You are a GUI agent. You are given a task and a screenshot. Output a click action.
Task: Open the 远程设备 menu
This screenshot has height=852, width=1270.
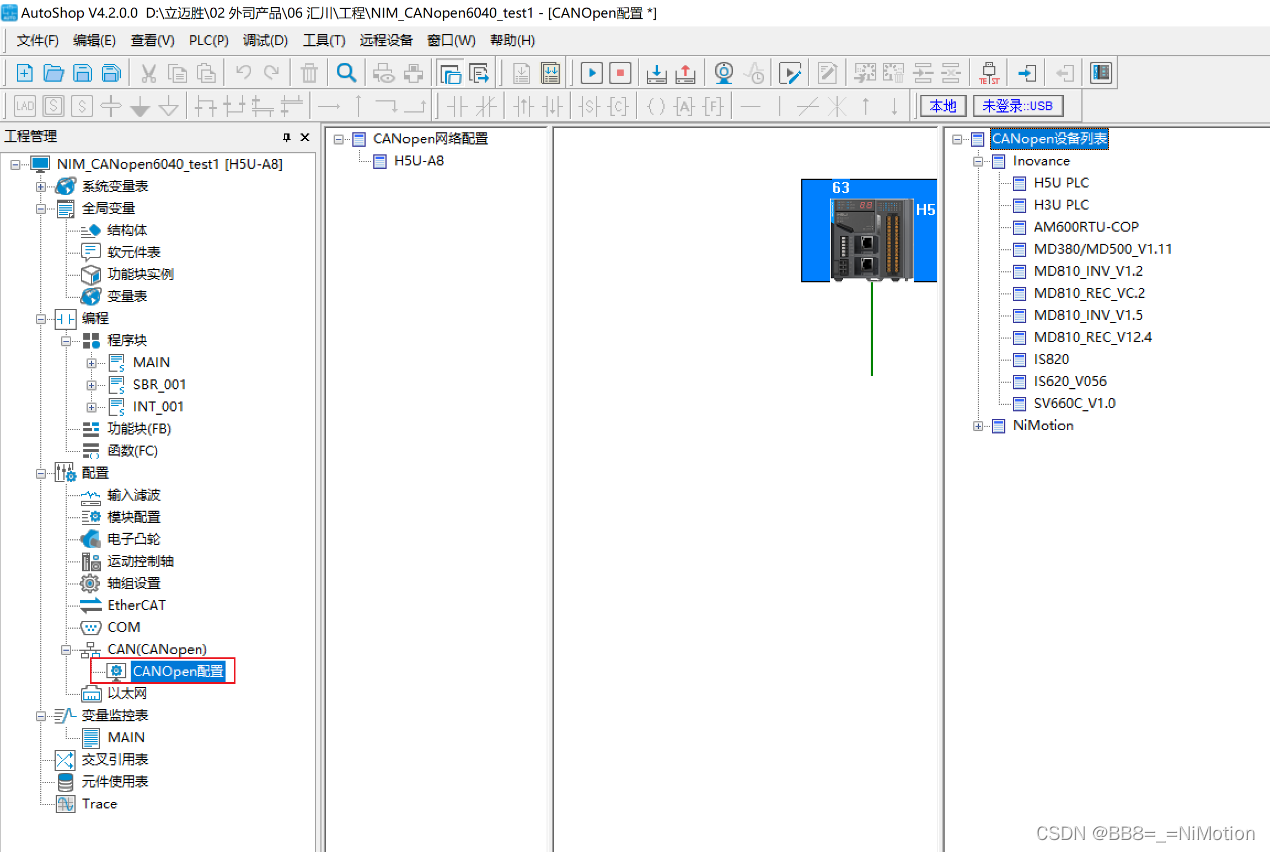click(x=386, y=41)
